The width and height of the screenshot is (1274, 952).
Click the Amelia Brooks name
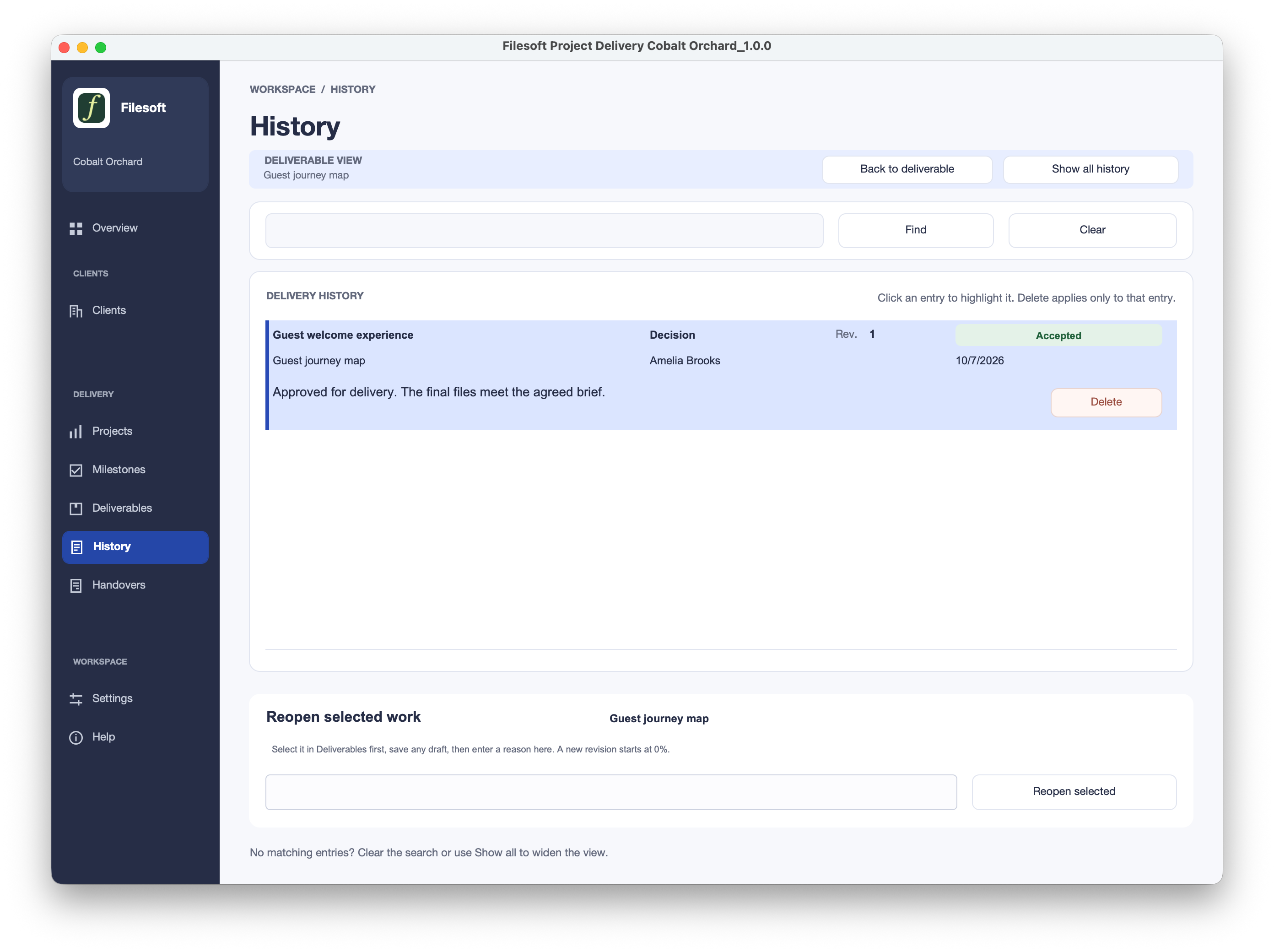click(x=684, y=361)
